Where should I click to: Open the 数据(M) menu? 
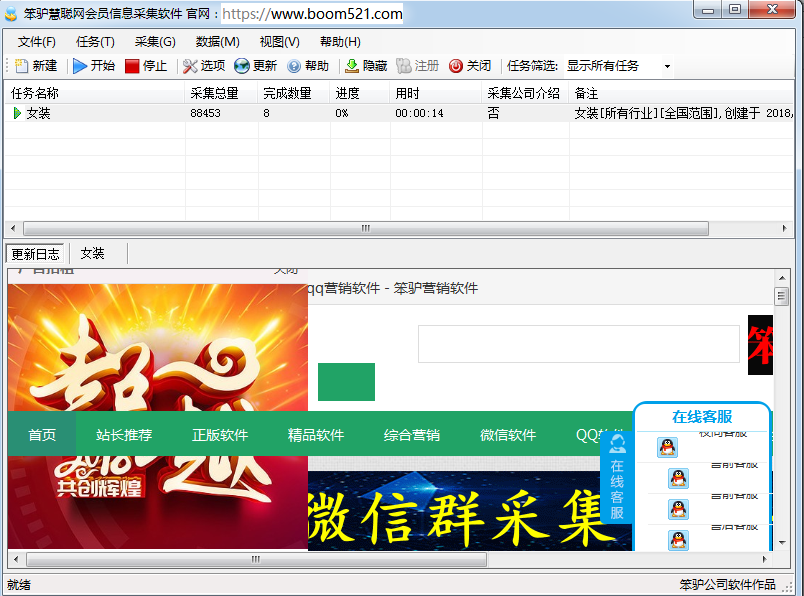pyautogui.click(x=217, y=42)
